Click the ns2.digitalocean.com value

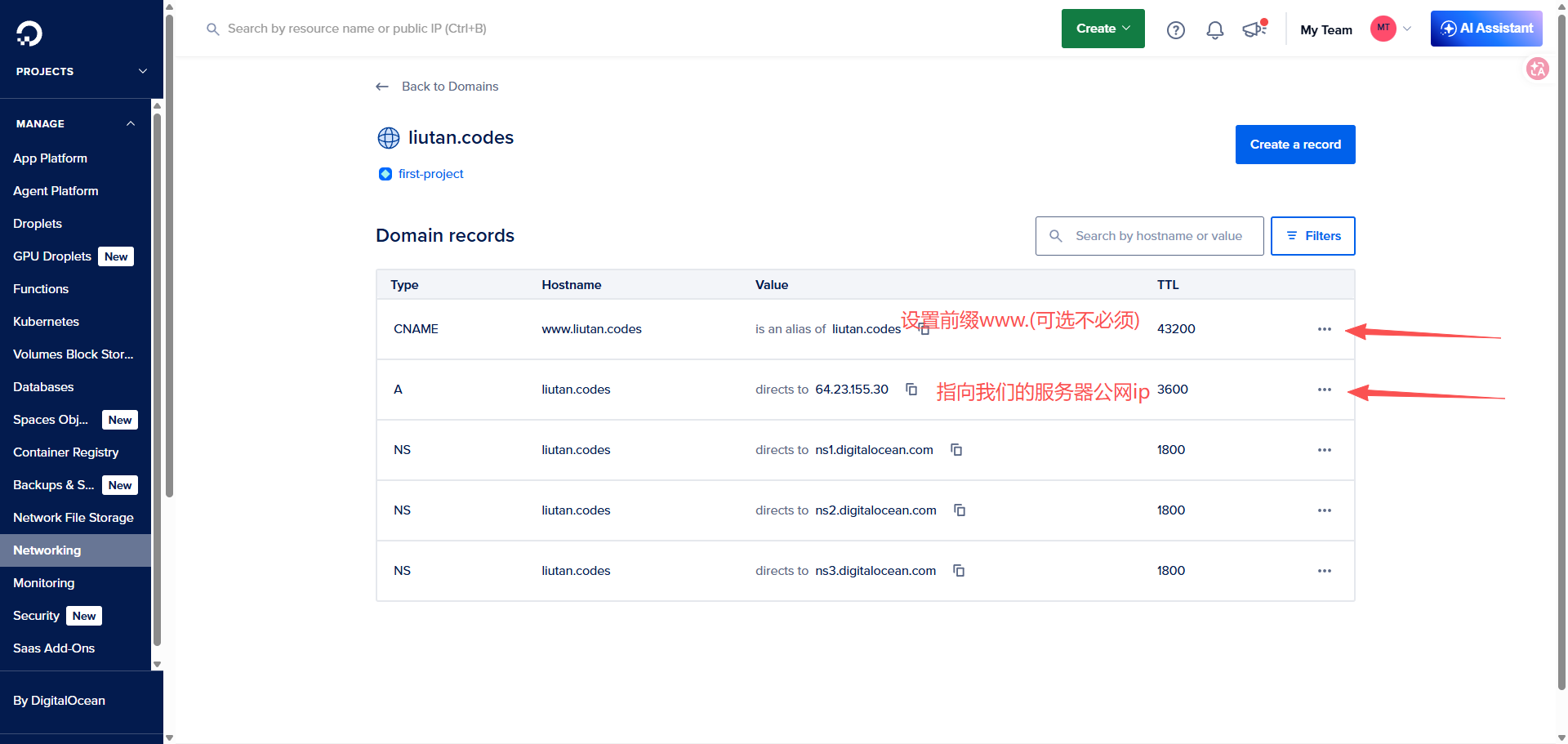(x=875, y=510)
